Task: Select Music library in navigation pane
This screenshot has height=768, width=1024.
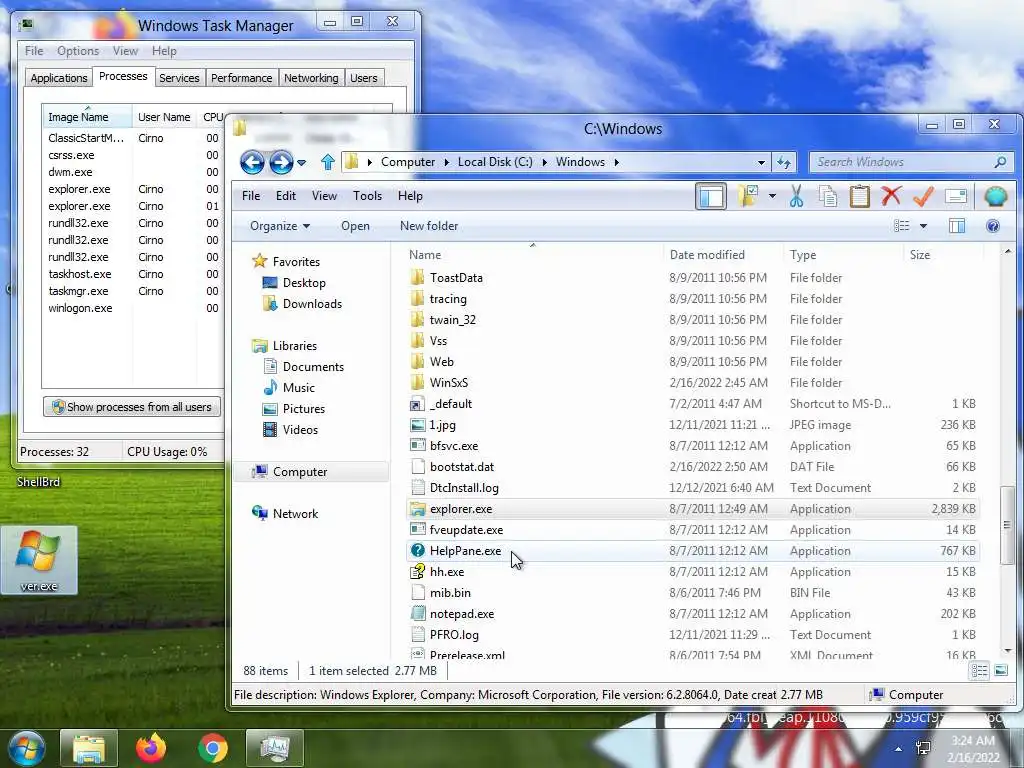Action: (289, 388)
